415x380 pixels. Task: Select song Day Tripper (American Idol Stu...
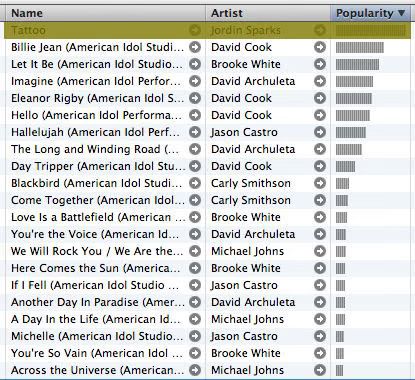(x=98, y=166)
